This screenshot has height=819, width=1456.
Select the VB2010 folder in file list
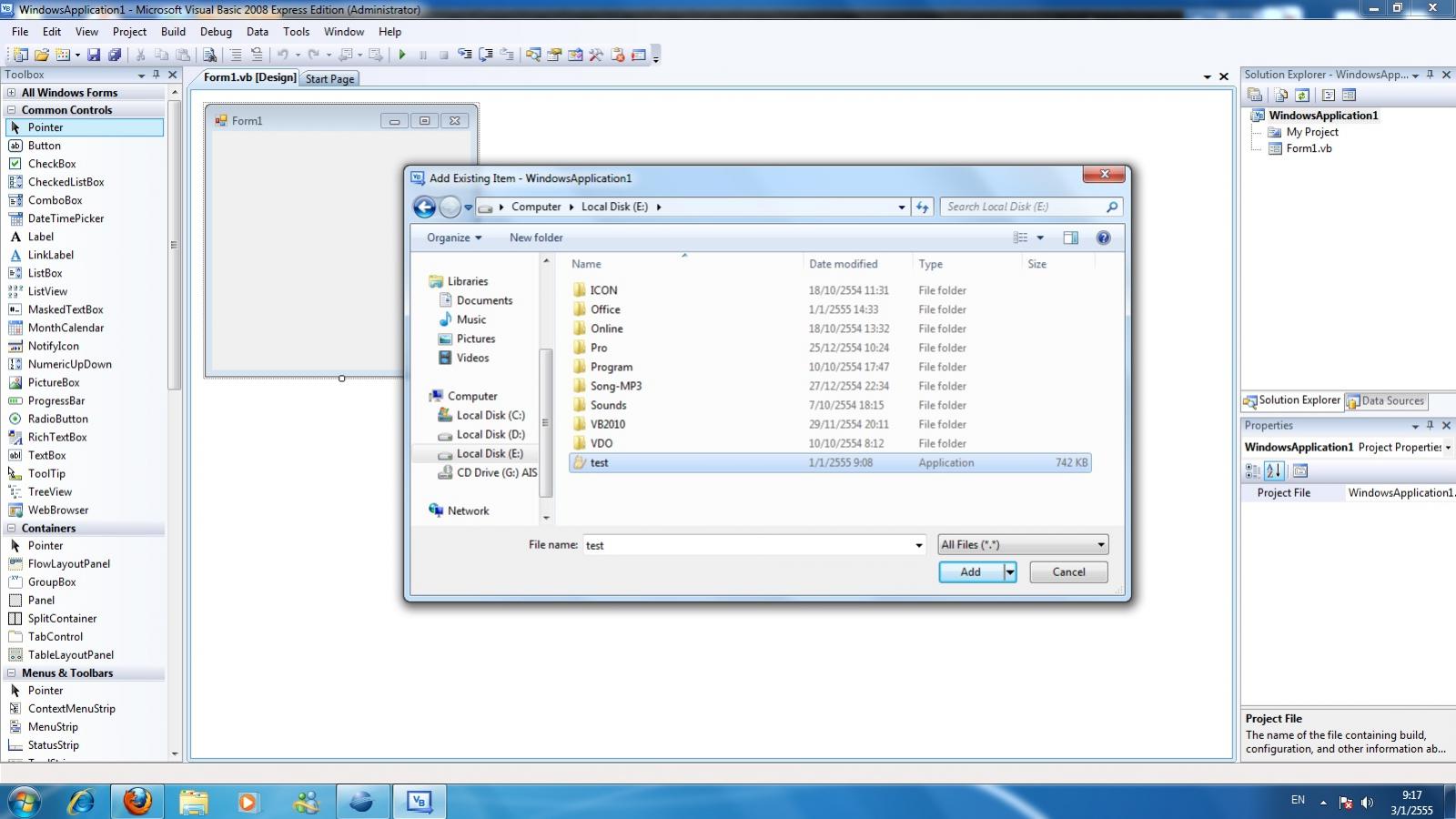[x=608, y=424]
